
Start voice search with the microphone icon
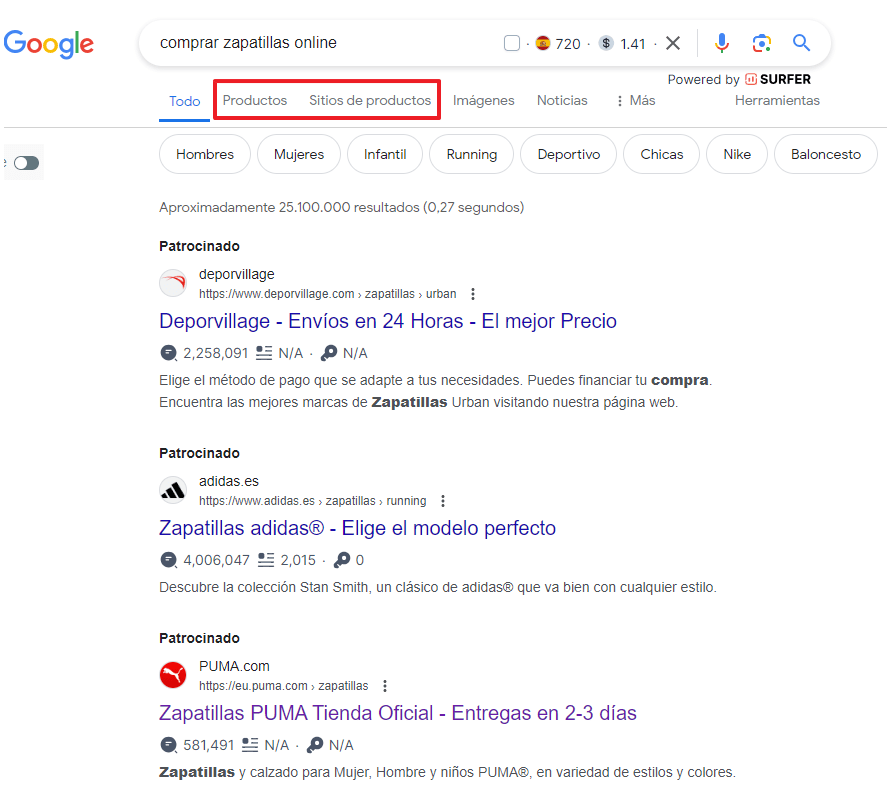tap(721, 43)
